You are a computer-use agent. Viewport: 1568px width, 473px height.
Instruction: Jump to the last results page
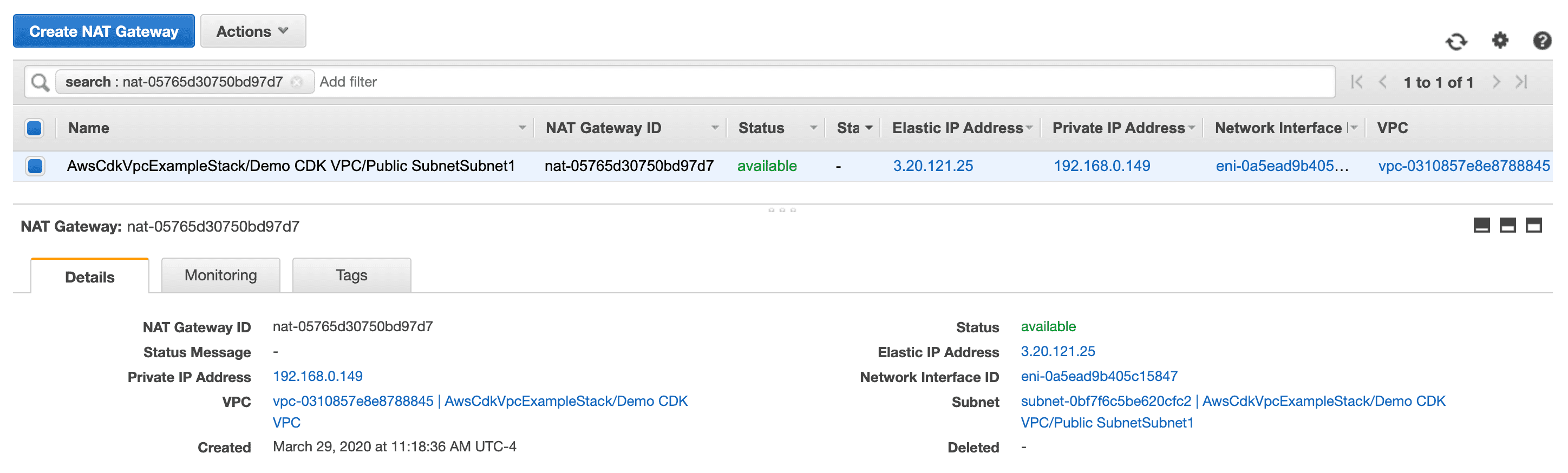pyautogui.click(x=1521, y=82)
